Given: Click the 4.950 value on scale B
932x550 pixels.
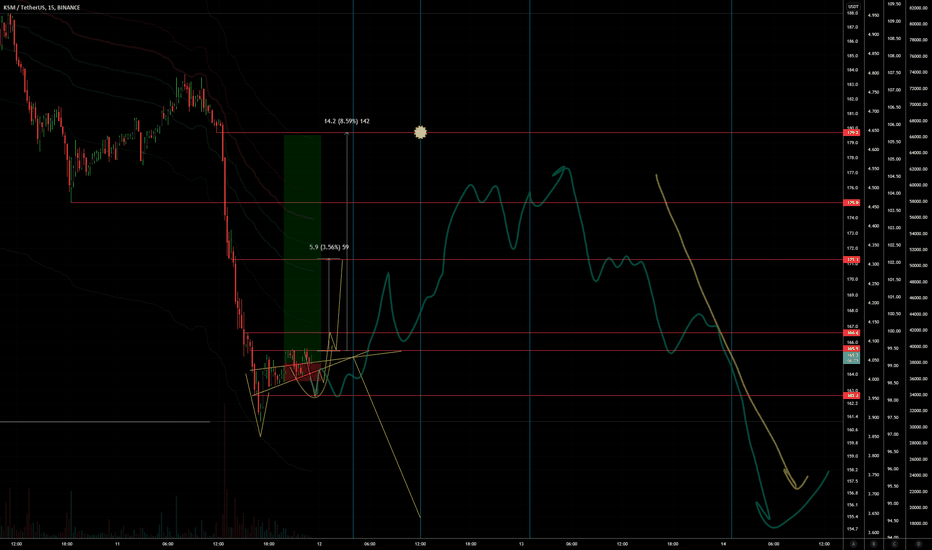Looking at the screenshot, I should pyautogui.click(x=873, y=15).
